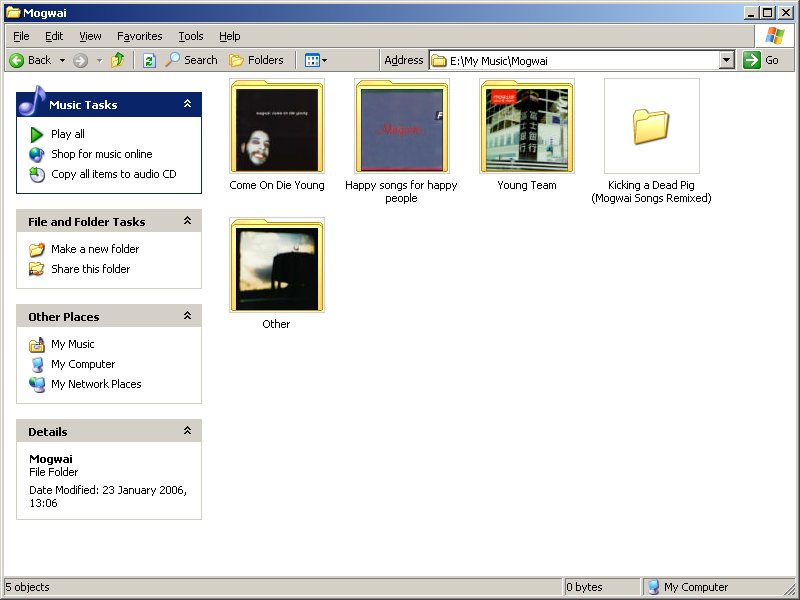This screenshot has width=800, height=600.
Task: Select the Other folder thumbnail
Action: tap(277, 265)
